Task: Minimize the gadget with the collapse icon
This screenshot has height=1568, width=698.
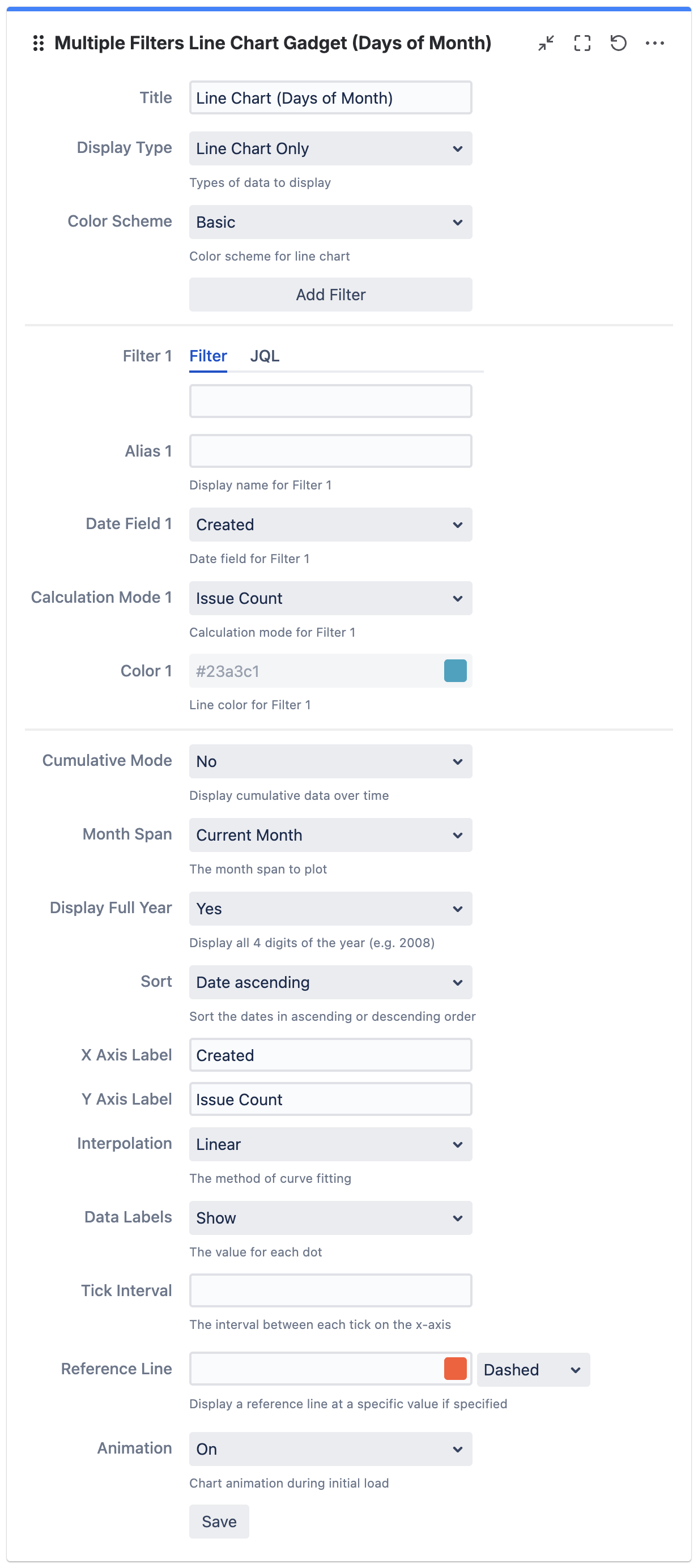Action: [546, 43]
